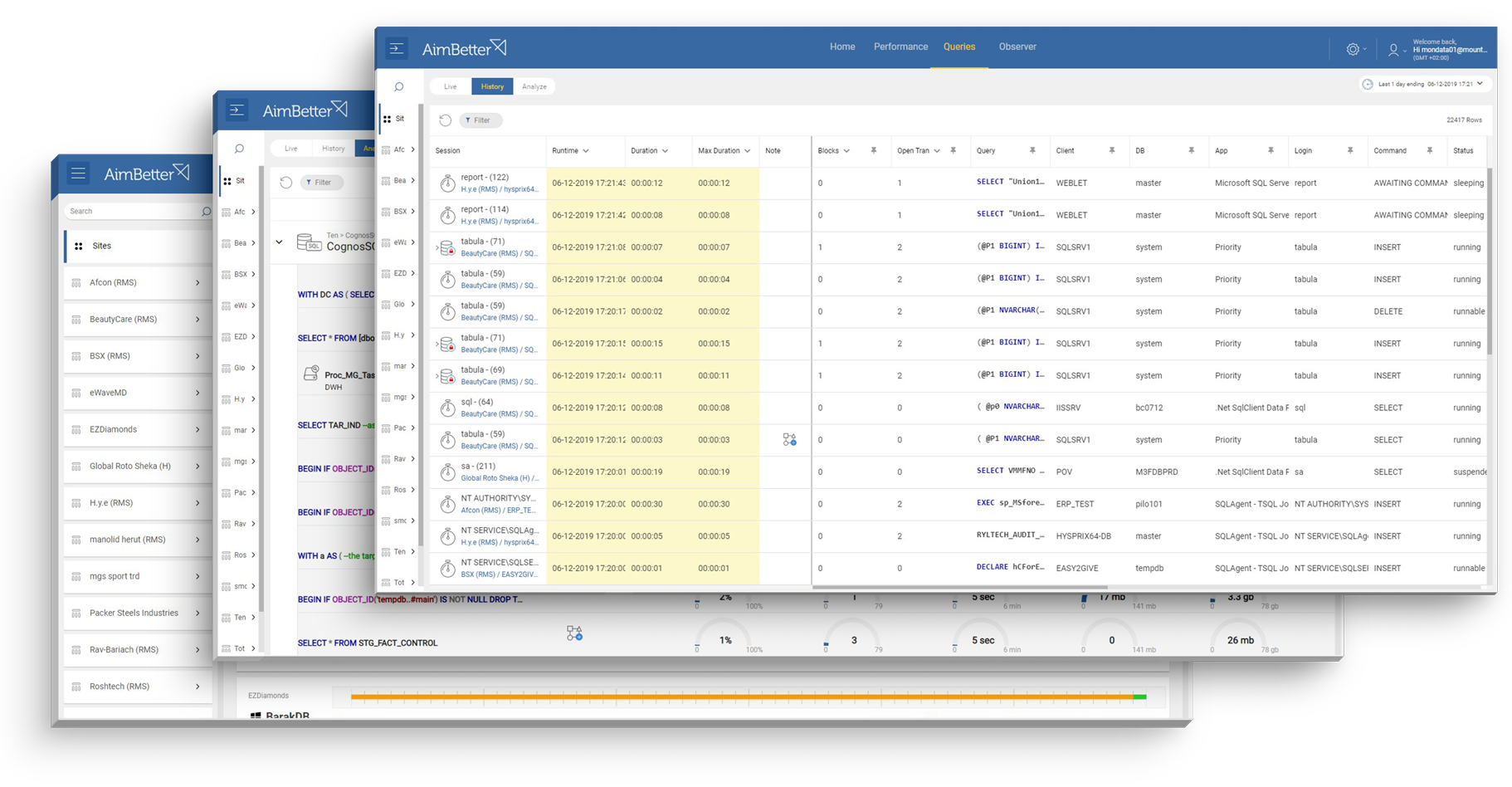1512x787 pixels.
Task: Click Sites grid icon in front window sidebar
Action: [x=388, y=119]
